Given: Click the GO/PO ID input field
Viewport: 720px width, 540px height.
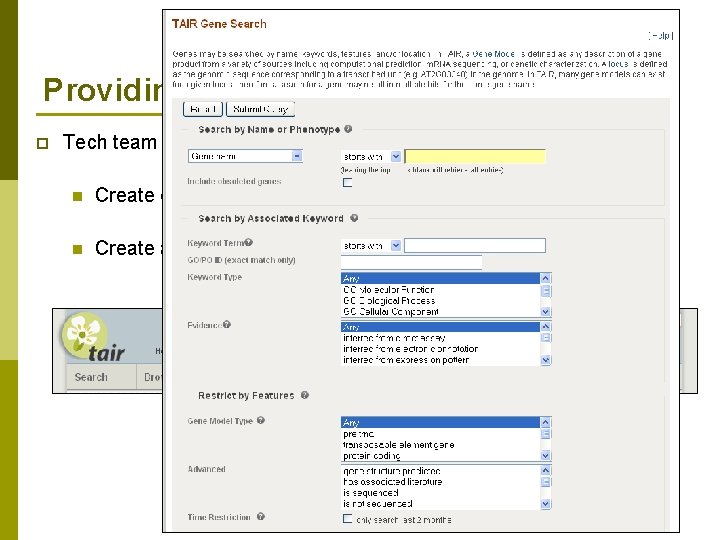Looking at the screenshot, I should click(411, 262).
